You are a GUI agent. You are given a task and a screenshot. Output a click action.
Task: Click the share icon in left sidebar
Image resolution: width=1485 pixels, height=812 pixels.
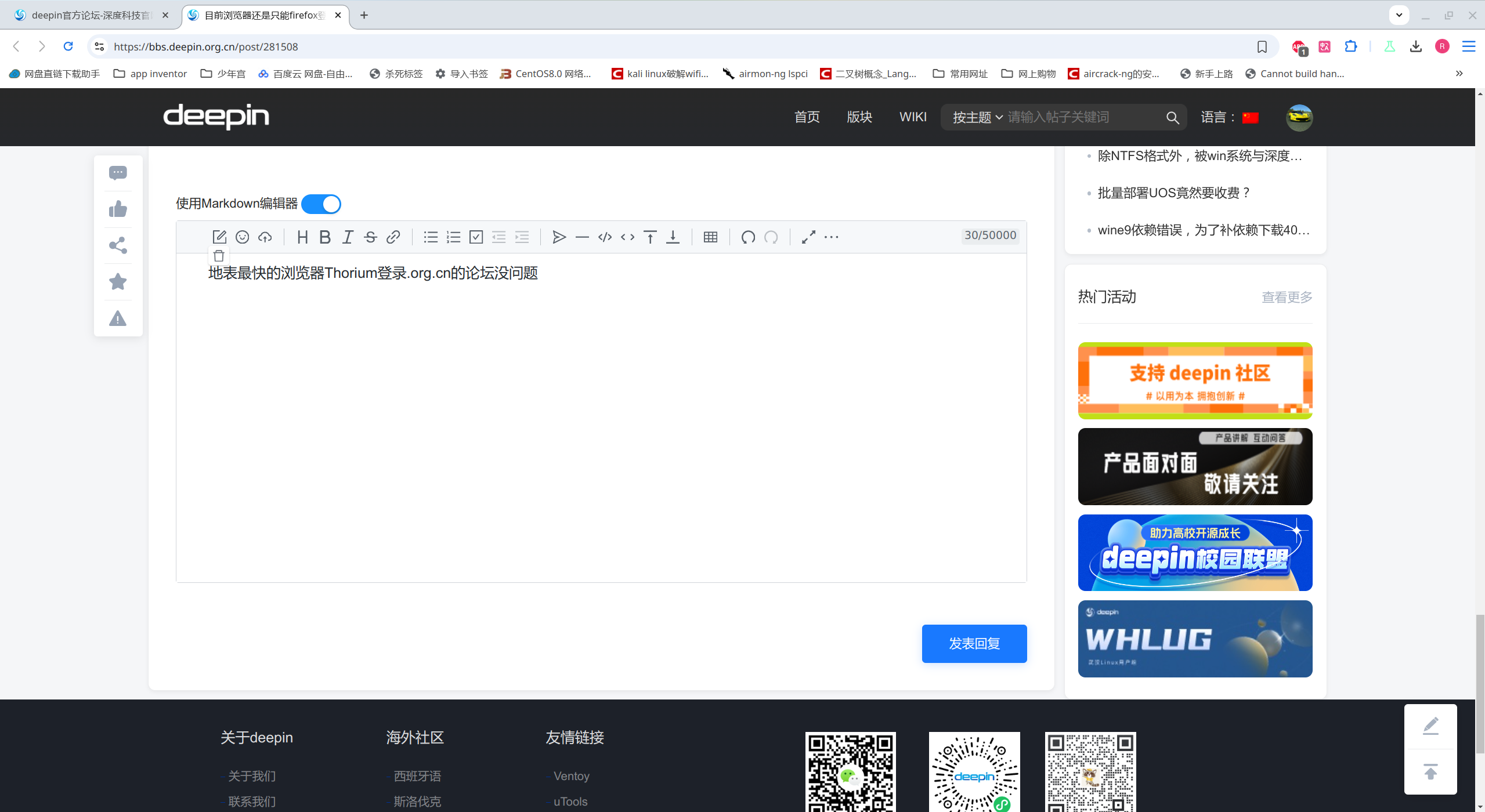(x=118, y=245)
